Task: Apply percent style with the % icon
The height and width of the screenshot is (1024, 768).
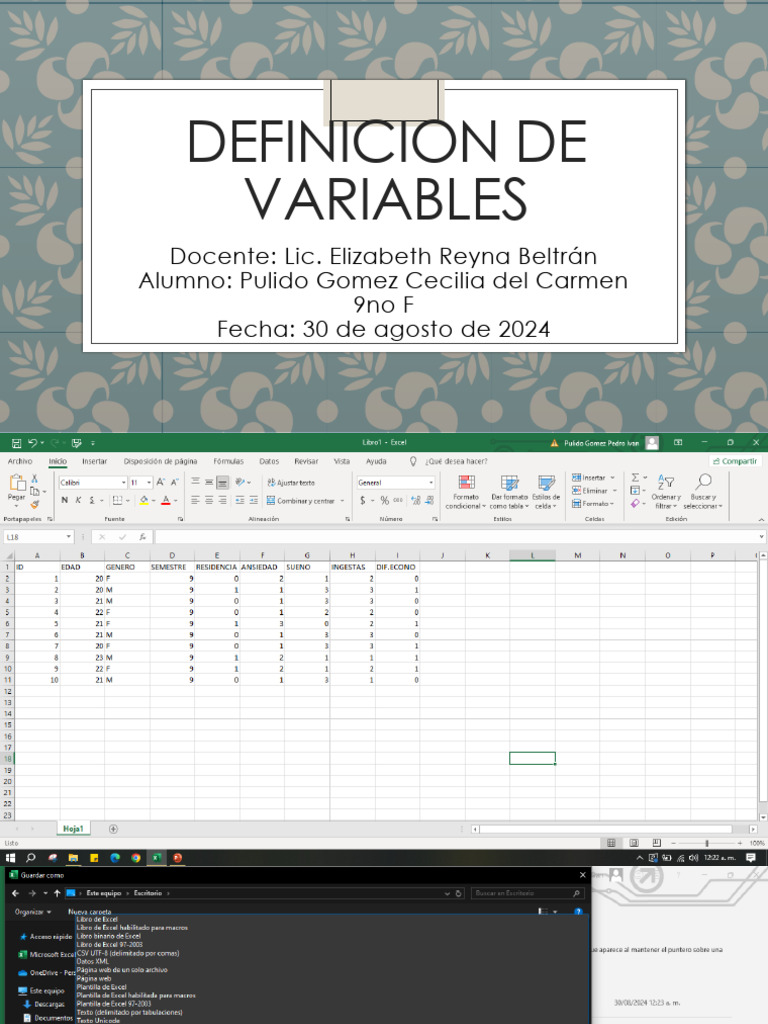Action: tap(385, 500)
